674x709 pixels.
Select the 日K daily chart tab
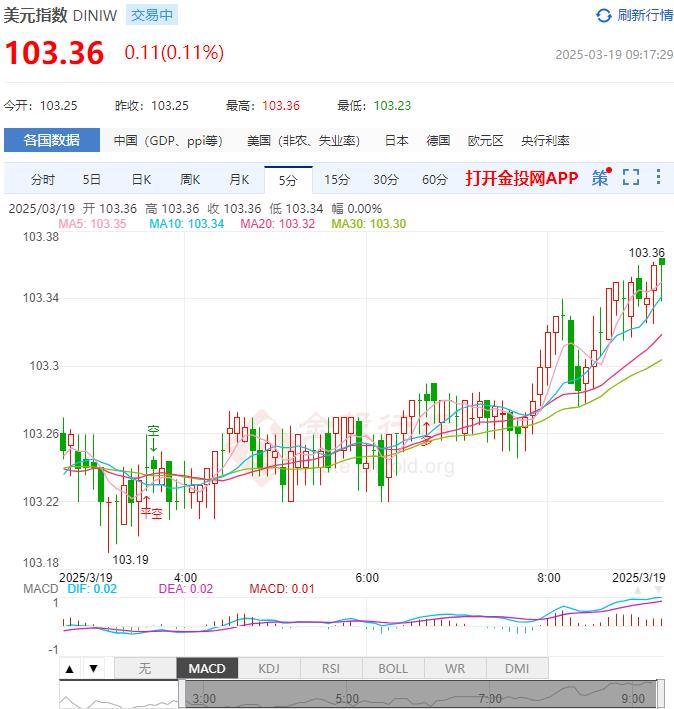141,180
